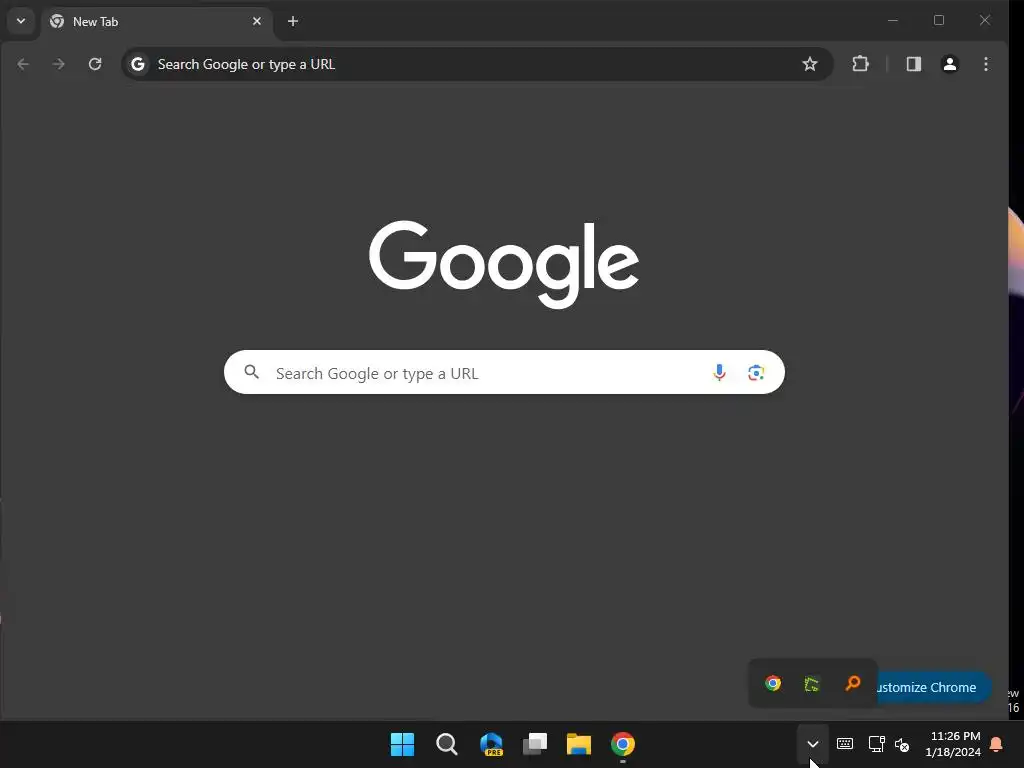1024x768 pixels.
Task: Reload the current page
Action: (95, 64)
